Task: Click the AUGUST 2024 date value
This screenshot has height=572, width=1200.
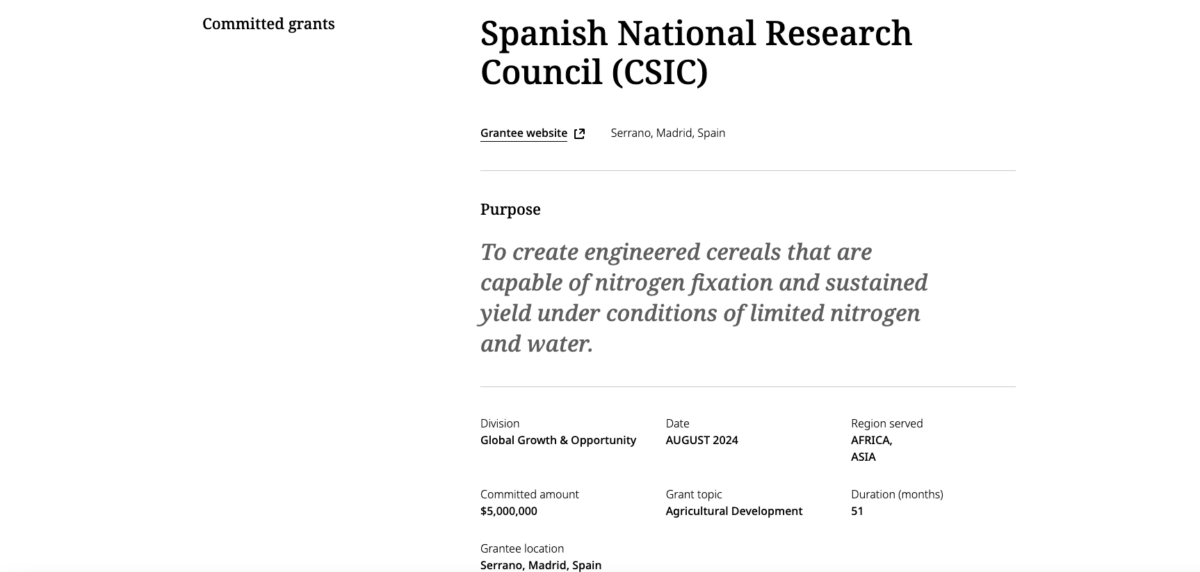Action: (x=702, y=440)
